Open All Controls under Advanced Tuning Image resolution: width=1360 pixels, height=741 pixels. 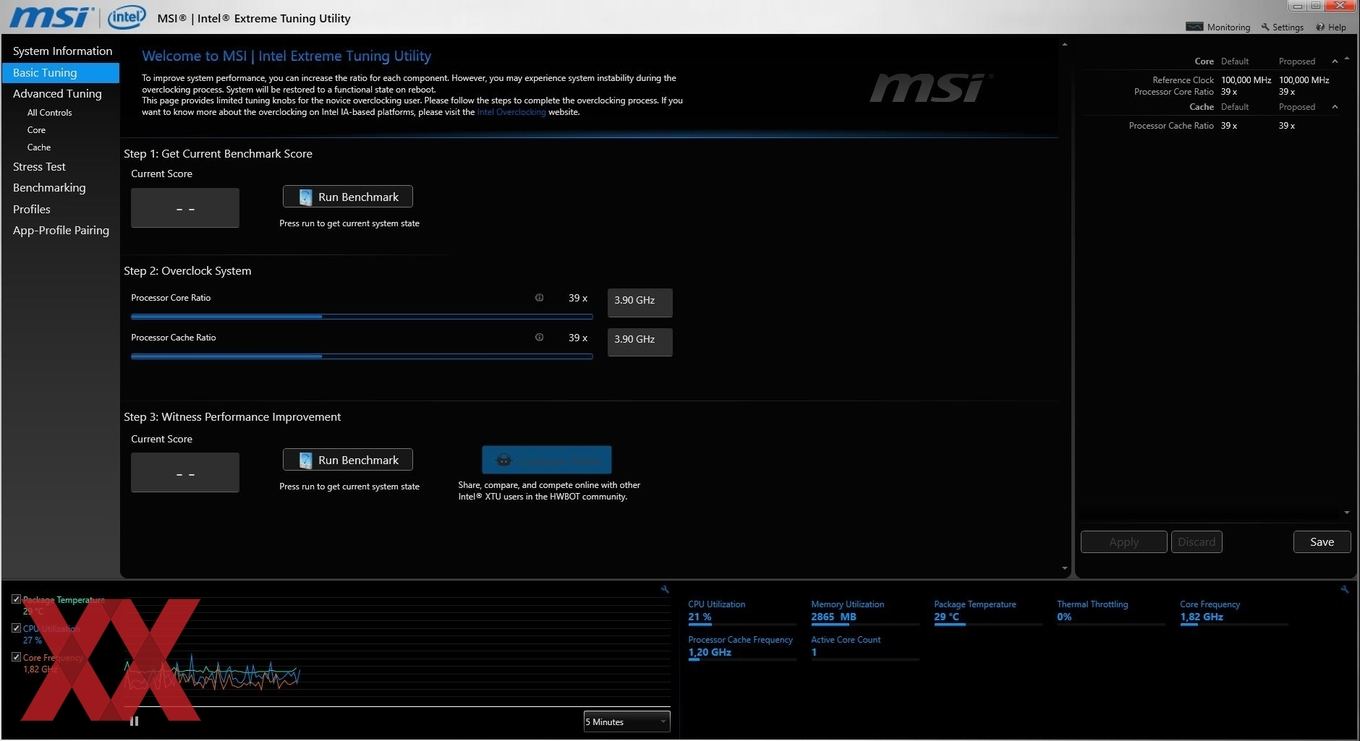49,113
